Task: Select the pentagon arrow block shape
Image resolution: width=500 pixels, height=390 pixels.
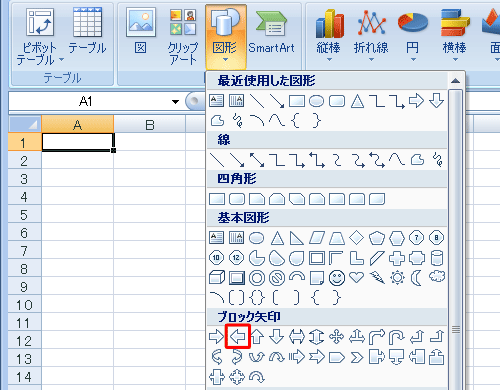Action: tap(337, 357)
